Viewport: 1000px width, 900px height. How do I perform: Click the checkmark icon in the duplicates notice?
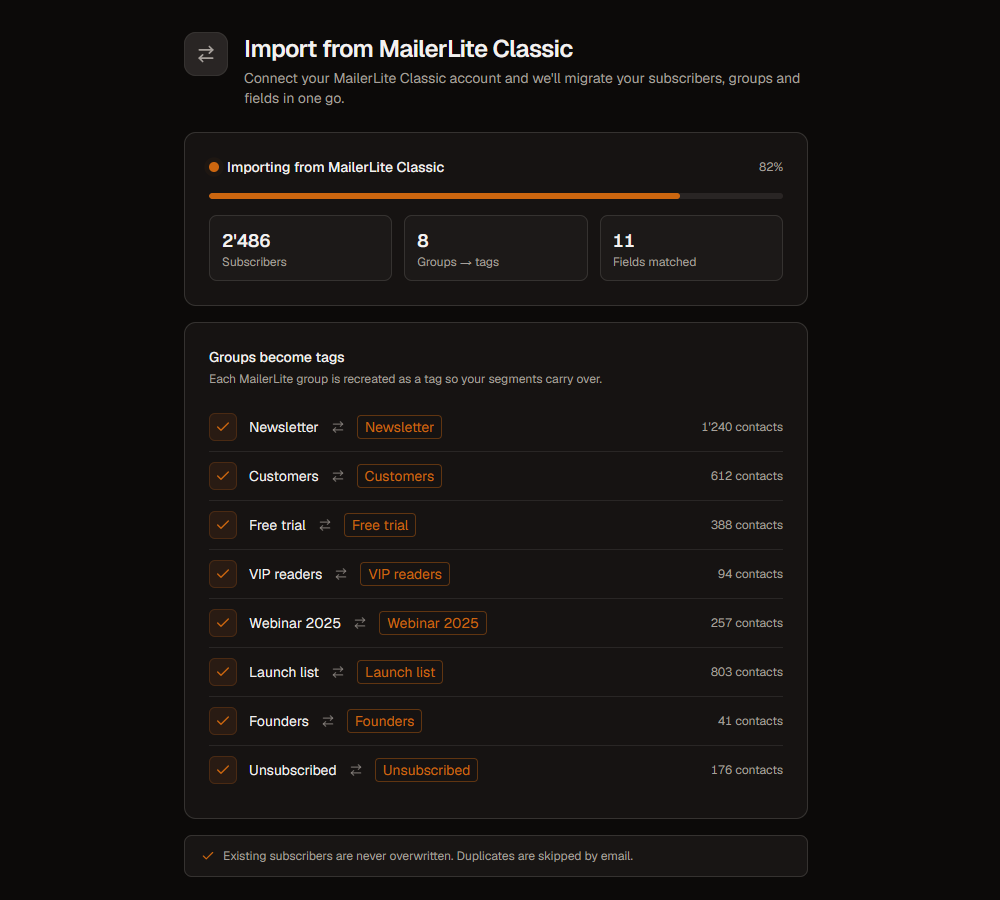208,856
